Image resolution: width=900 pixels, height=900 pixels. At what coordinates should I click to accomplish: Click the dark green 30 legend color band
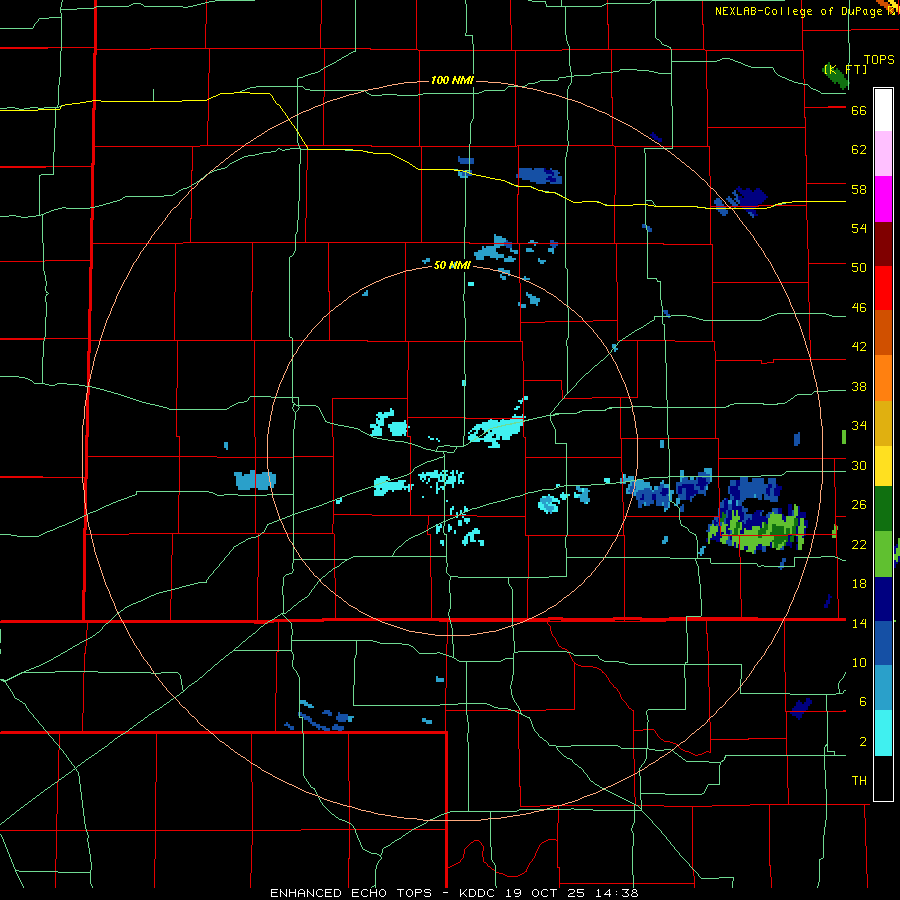883,509
